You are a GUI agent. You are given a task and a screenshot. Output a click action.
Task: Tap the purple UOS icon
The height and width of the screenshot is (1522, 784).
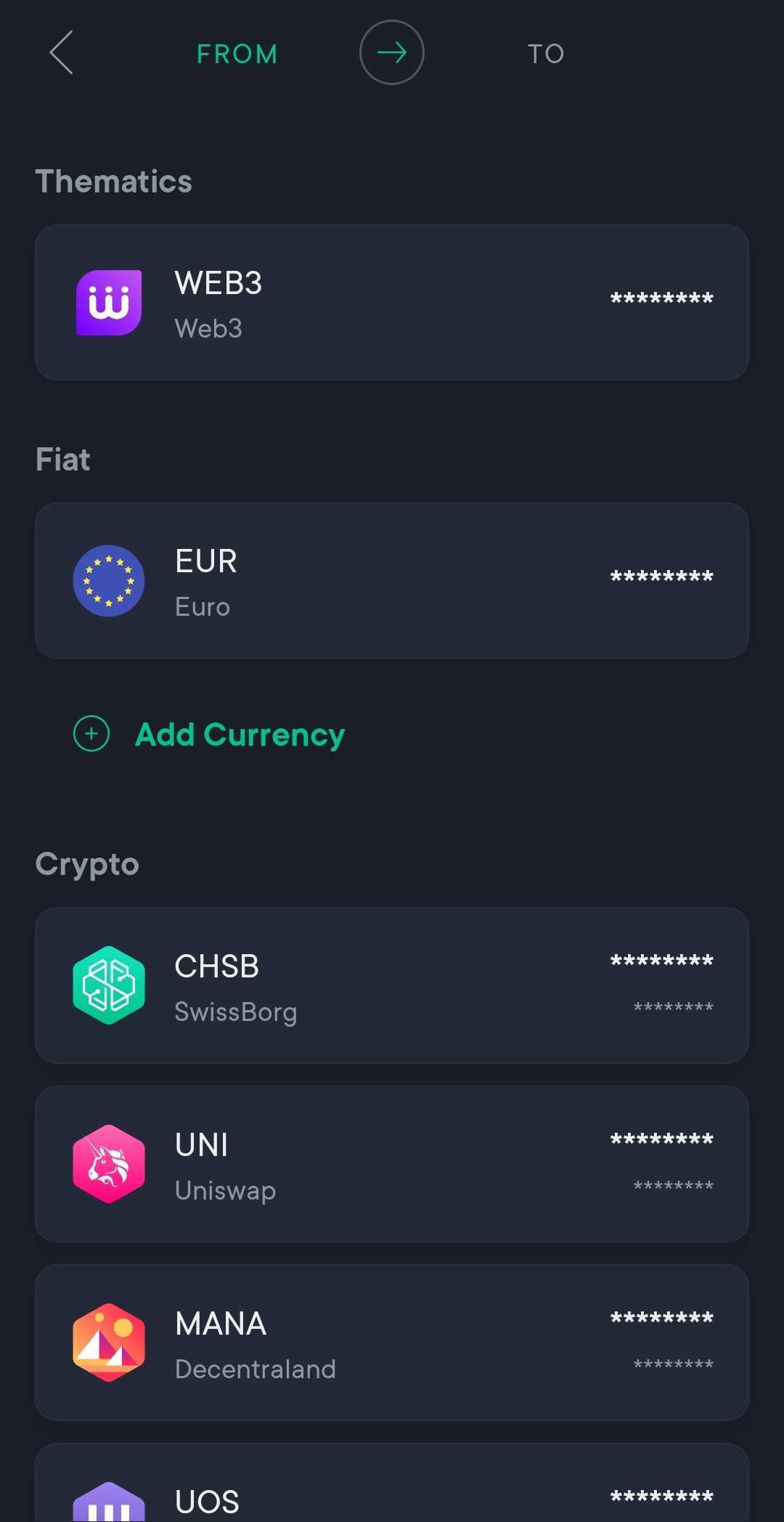[109, 1502]
